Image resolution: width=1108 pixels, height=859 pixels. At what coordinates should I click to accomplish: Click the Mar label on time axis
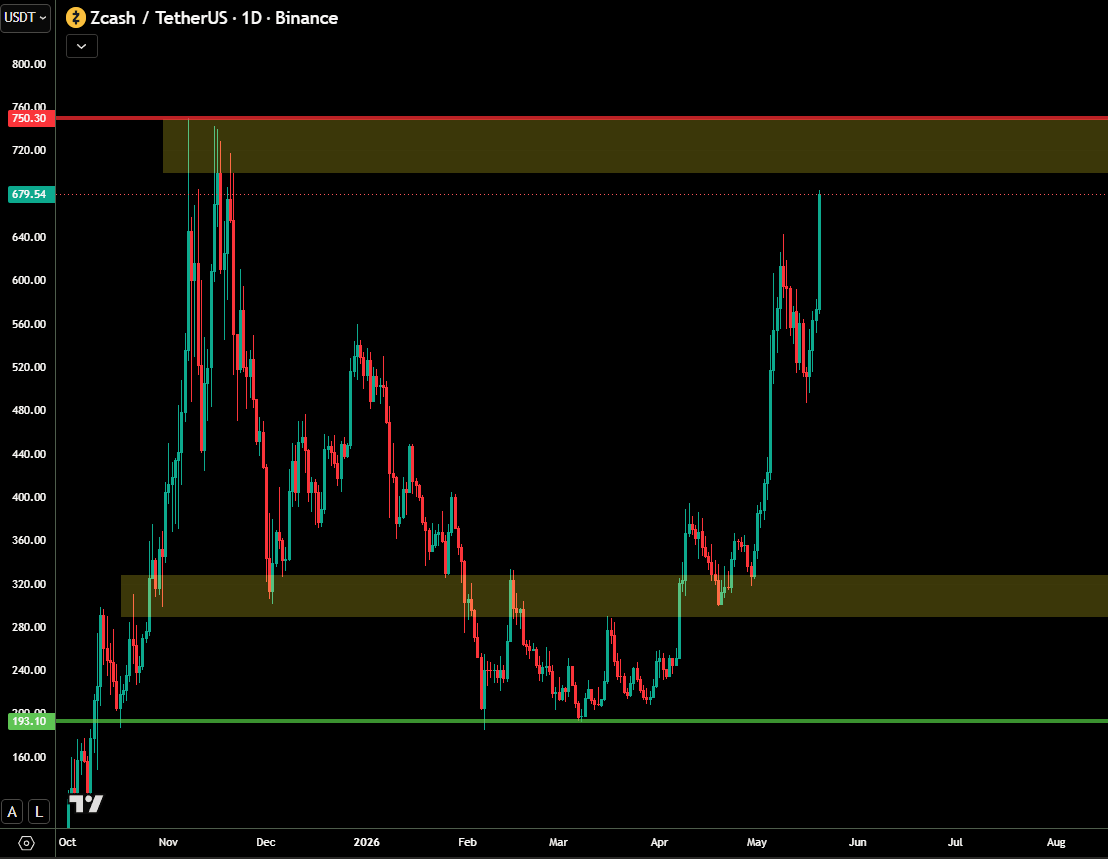[558, 842]
